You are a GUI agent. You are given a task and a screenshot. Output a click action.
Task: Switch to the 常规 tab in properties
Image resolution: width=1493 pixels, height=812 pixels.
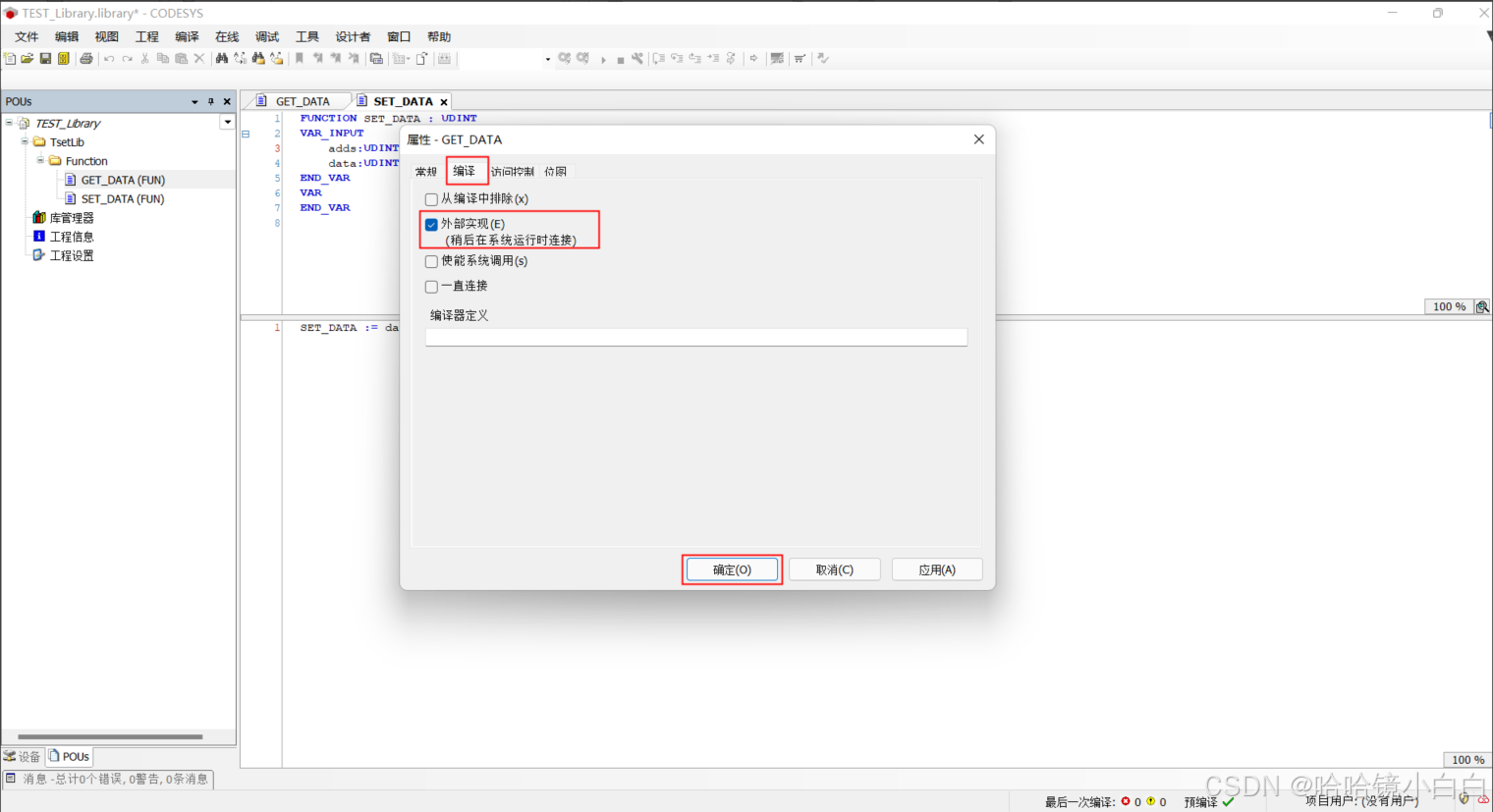[425, 170]
